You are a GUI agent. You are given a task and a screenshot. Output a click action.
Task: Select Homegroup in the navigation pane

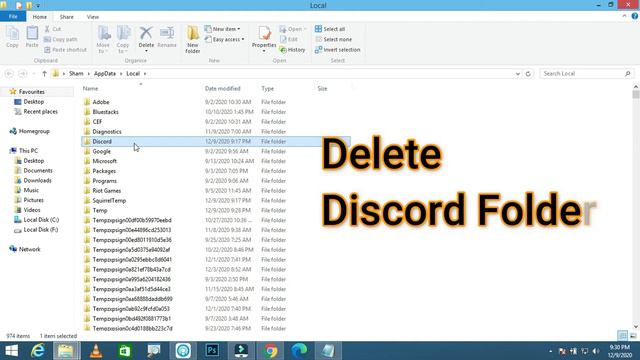click(x=34, y=131)
